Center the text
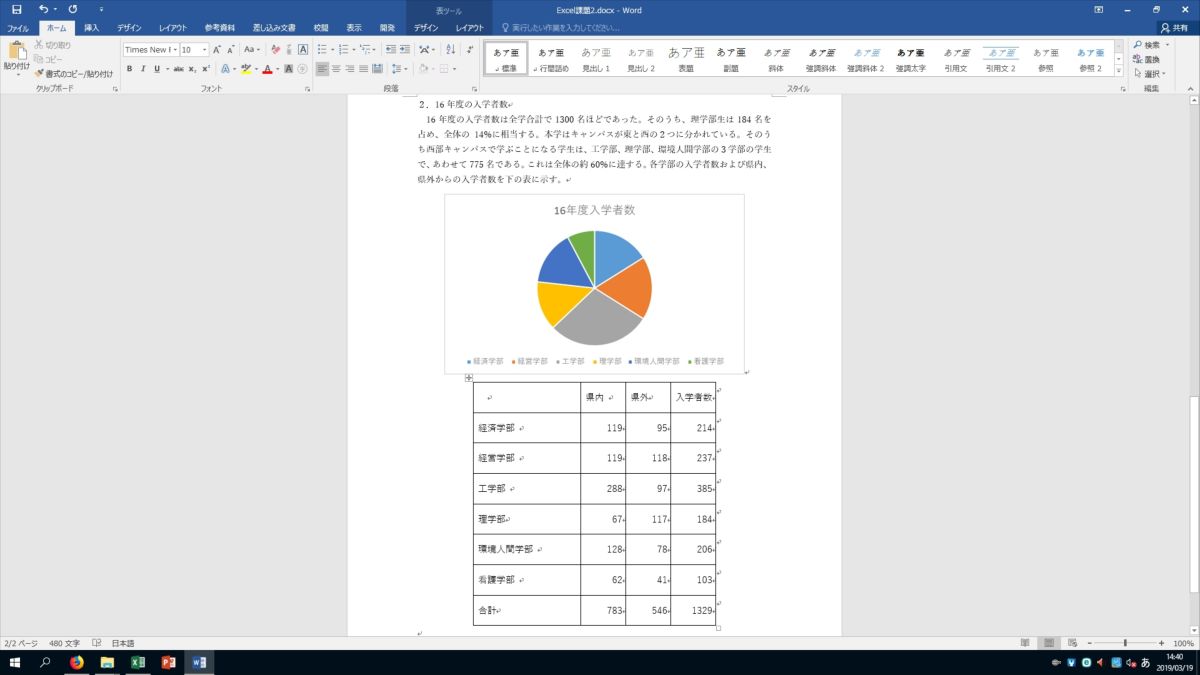Screen dimensions: 1200x675 coord(336,69)
